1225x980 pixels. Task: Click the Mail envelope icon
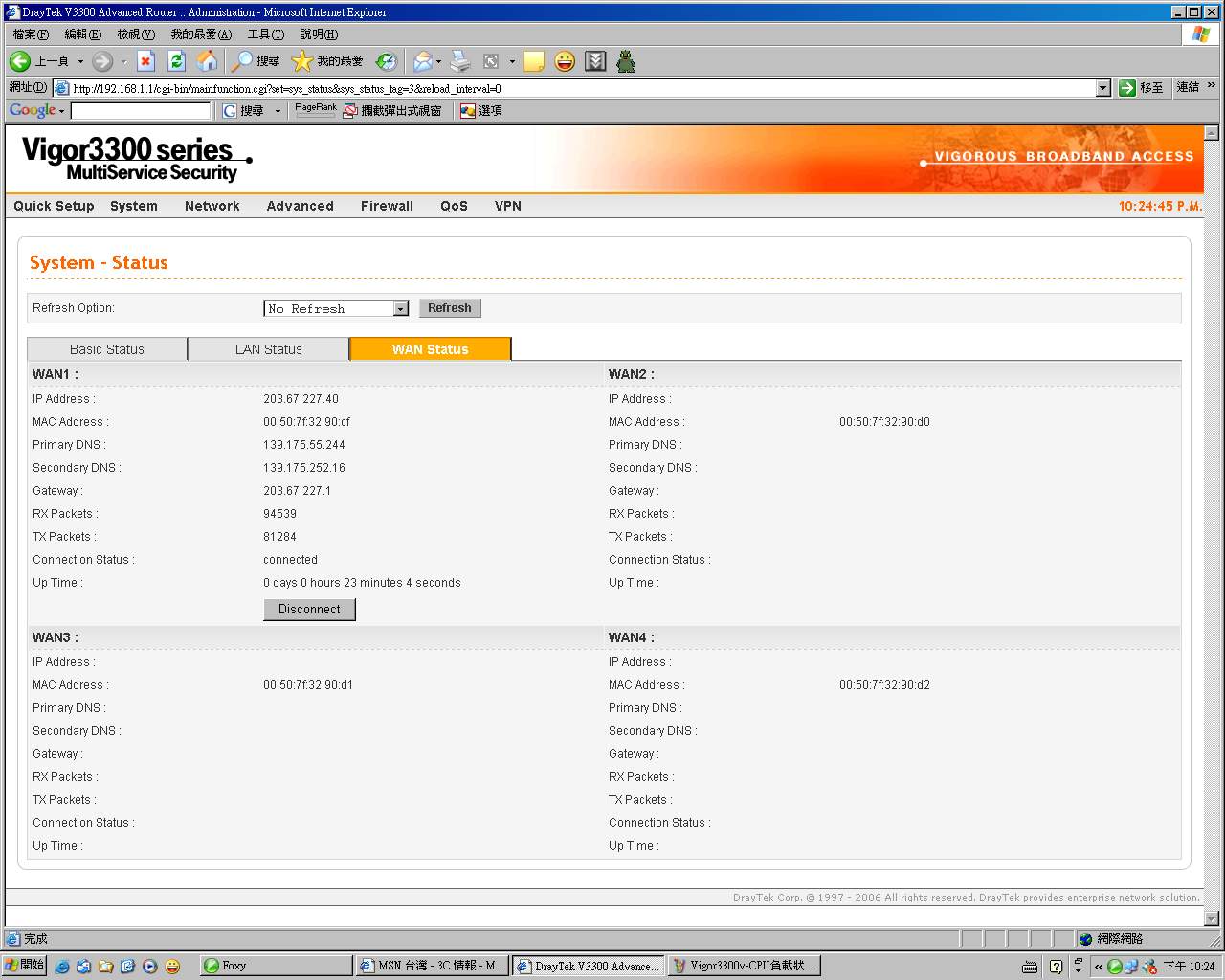pos(422,61)
